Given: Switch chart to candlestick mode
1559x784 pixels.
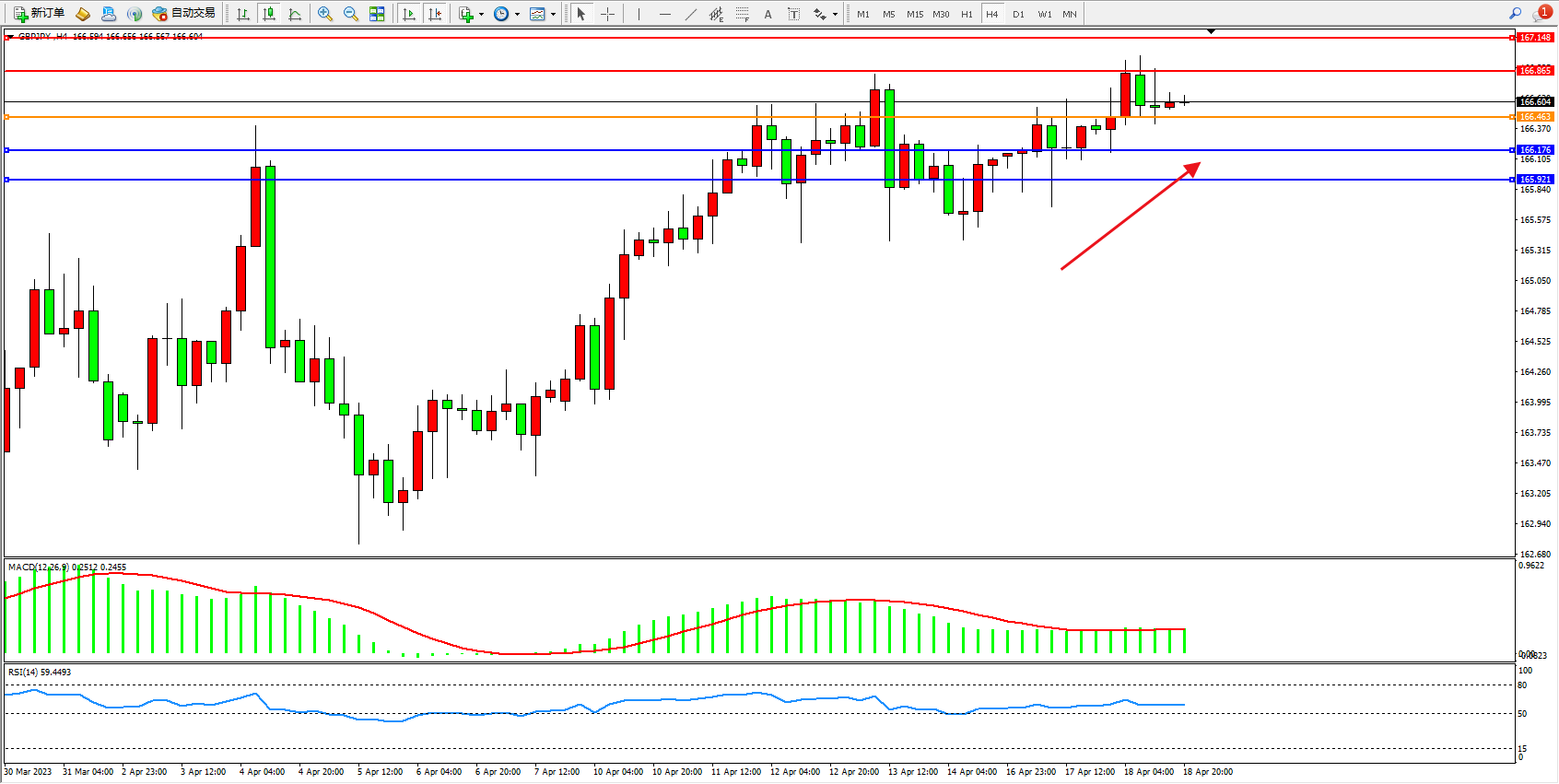Looking at the screenshot, I should tap(269, 14).
